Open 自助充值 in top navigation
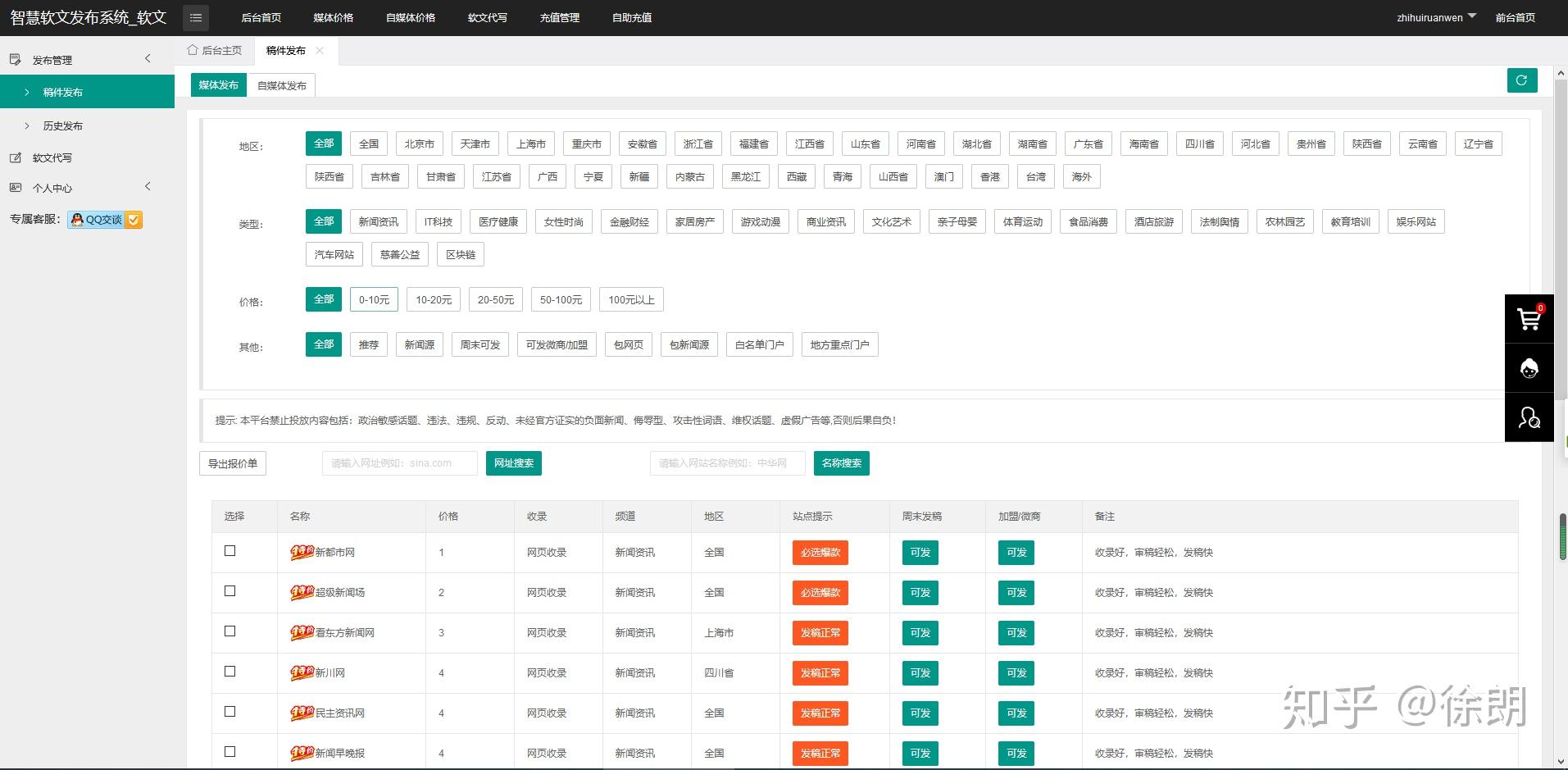The width and height of the screenshot is (1568, 770). coord(632,17)
